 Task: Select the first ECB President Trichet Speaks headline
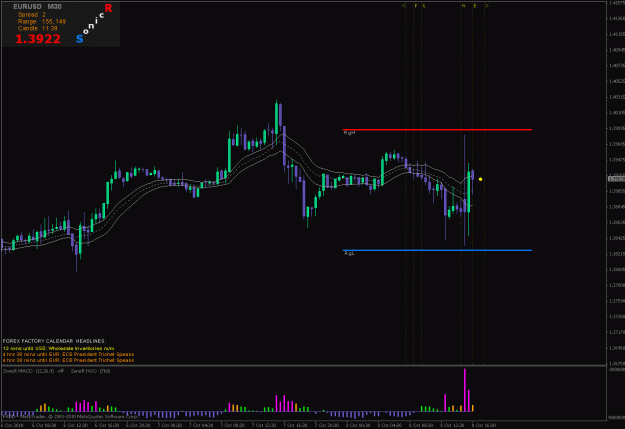click(x=68, y=354)
